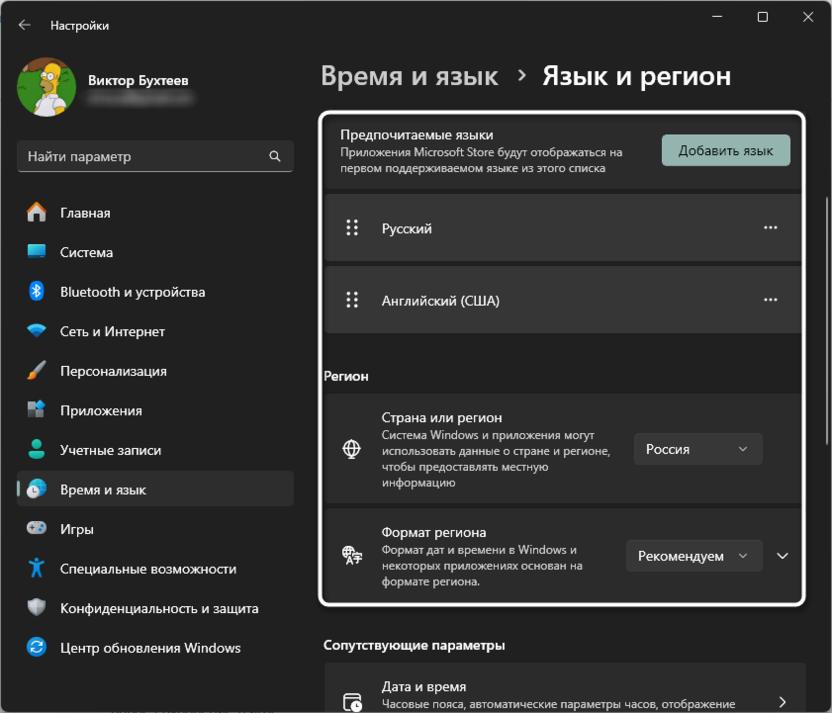Open Bluetooth и устройства section

click(155, 292)
